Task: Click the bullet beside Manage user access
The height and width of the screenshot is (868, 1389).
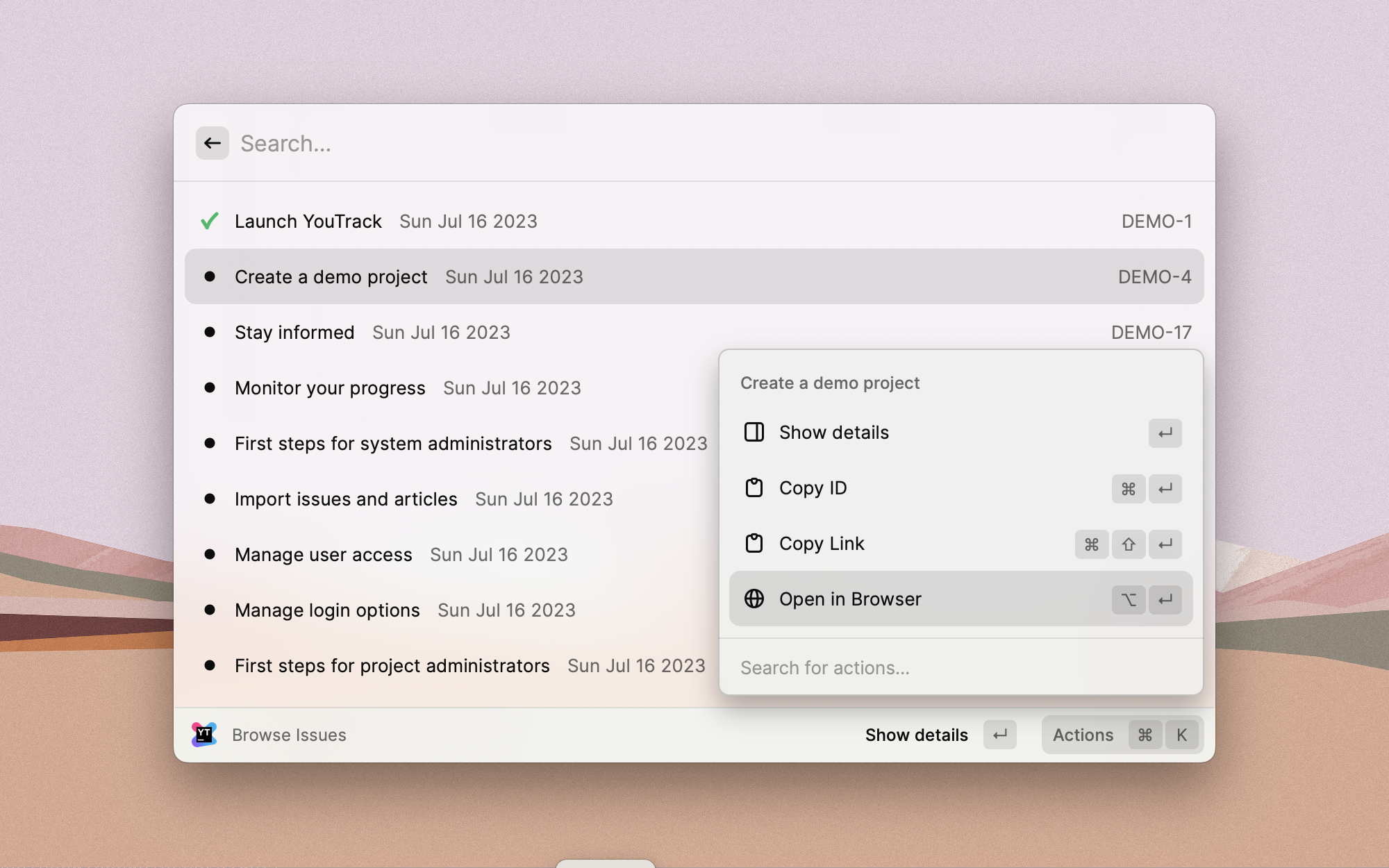Action: [210, 554]
